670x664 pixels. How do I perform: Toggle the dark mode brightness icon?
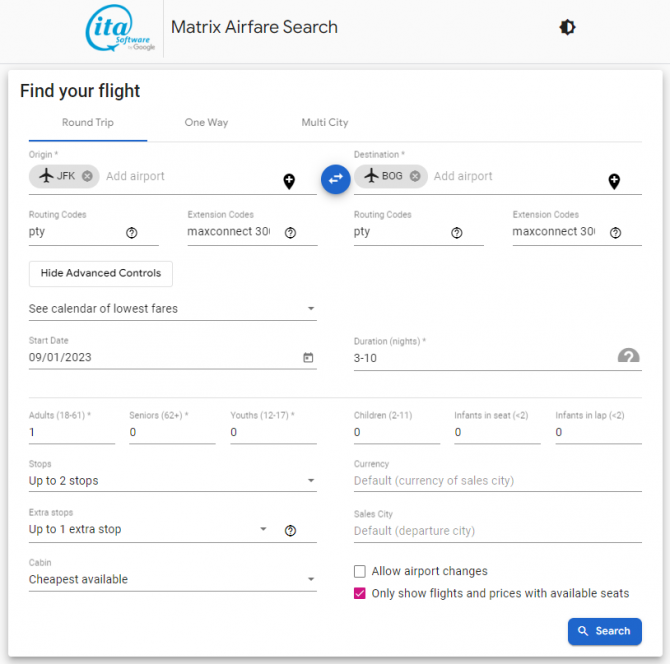point(567,28)
